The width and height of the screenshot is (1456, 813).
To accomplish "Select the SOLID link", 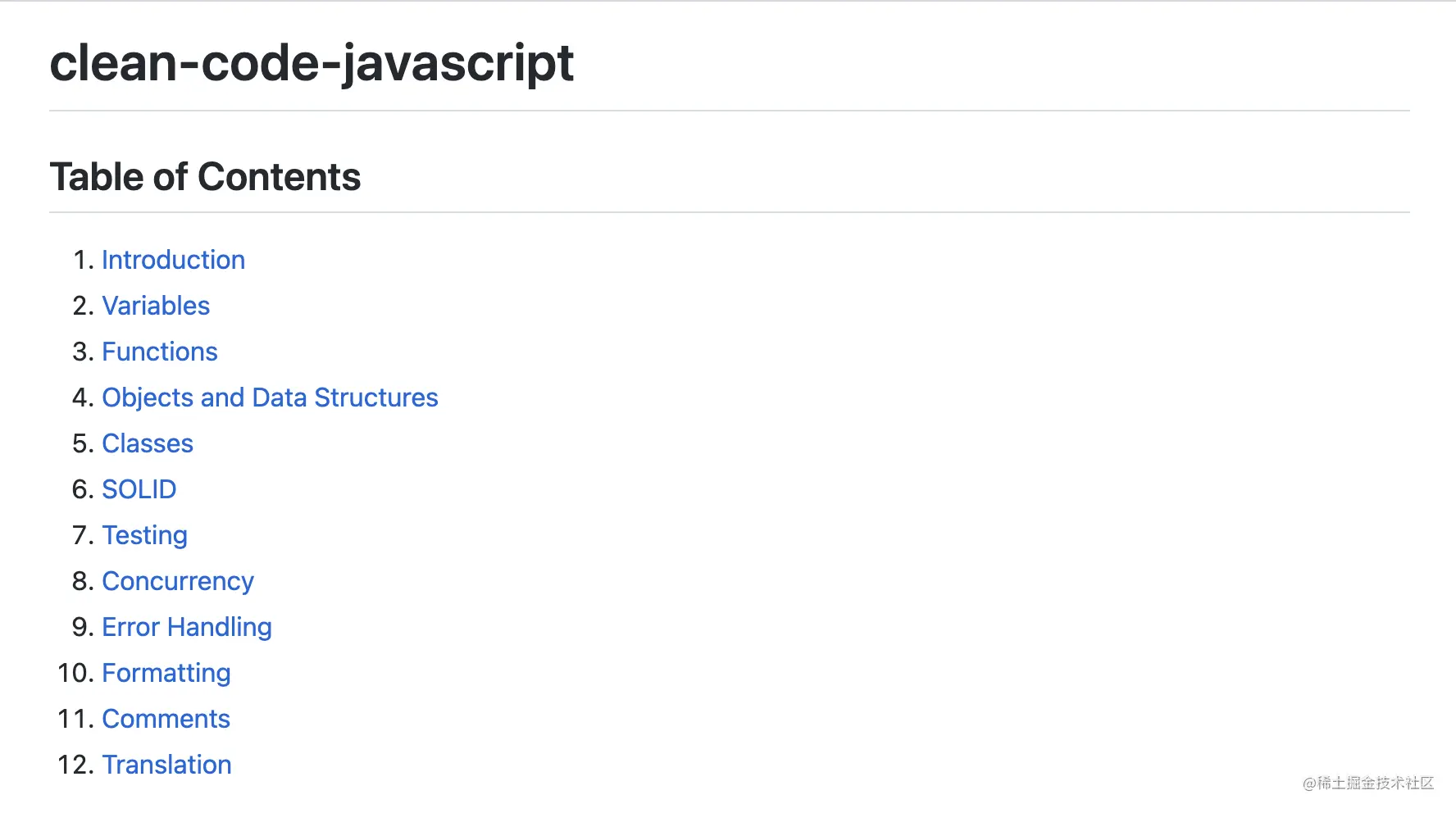I will pyautogui.click(x=139, y=489).
